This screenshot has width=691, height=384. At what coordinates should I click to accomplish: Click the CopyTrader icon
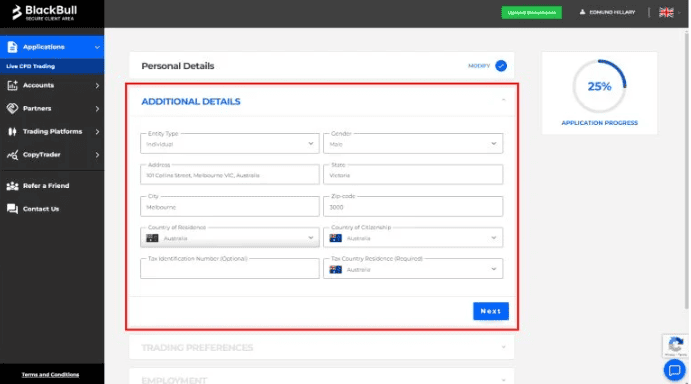pyautogui.click(x=12, y=155)
